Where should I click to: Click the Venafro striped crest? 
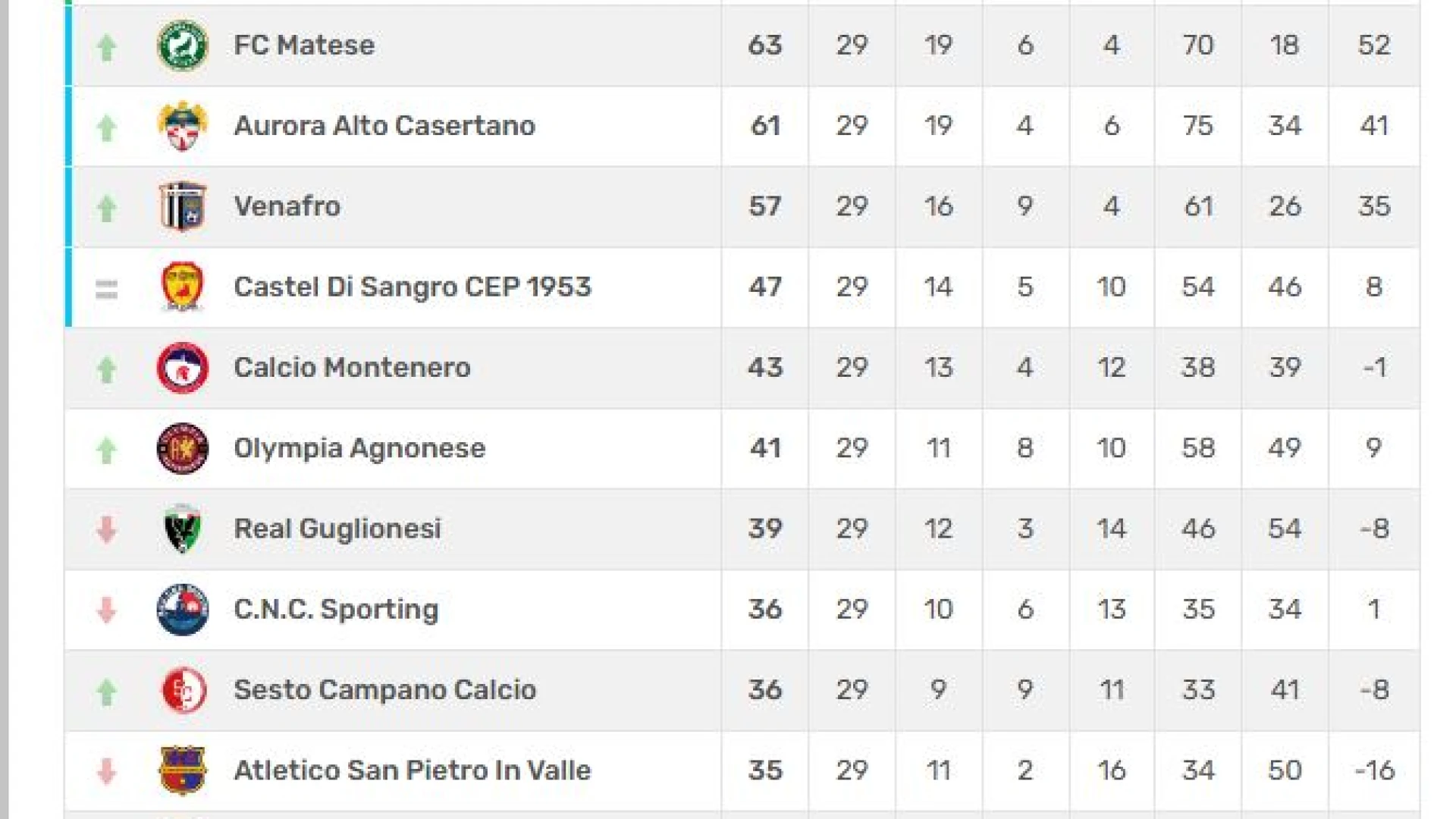[182, 206]
